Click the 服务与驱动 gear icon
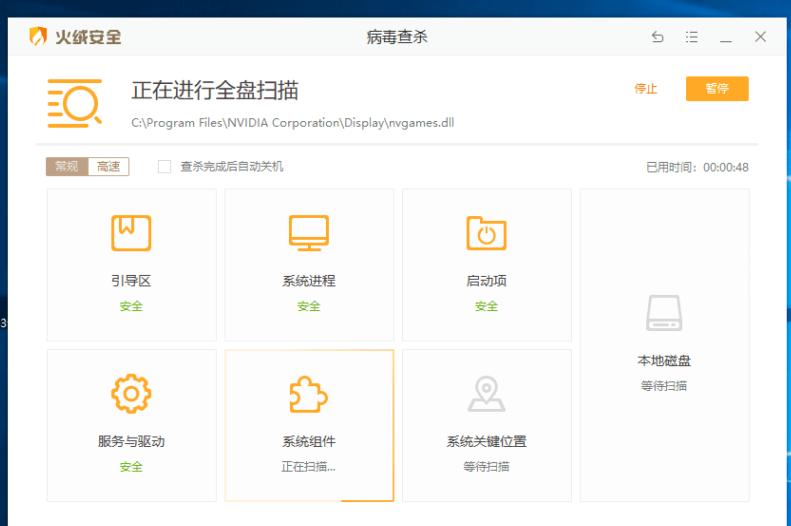This screenshot has width=791, height=526. coord(131,394)
